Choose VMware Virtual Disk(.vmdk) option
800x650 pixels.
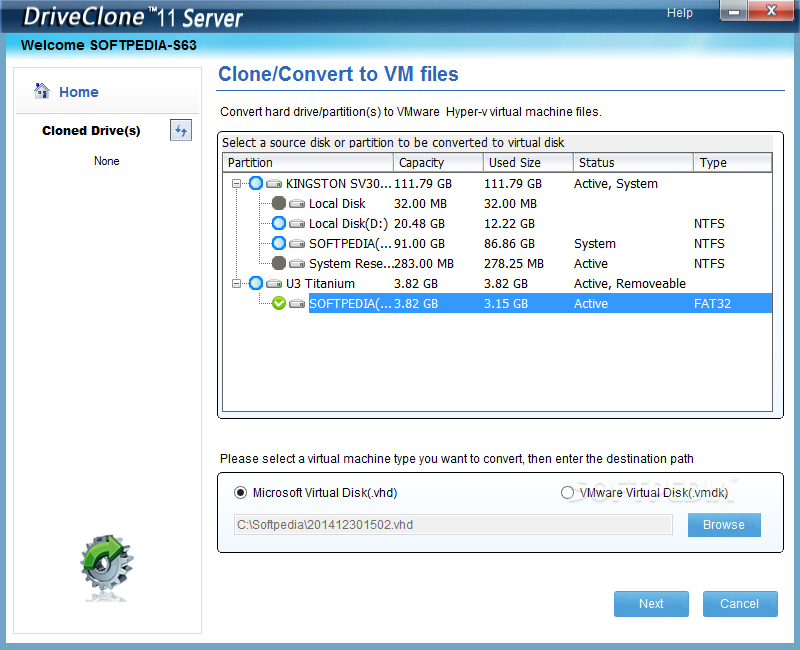click(x=567, y=493)
